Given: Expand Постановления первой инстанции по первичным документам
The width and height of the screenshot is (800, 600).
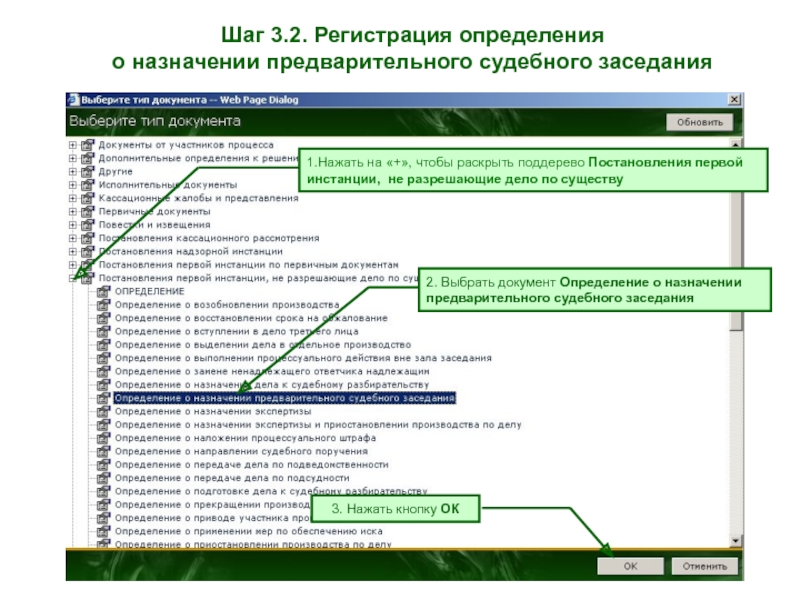Looking at the screenshot, I should click(72, 264).
